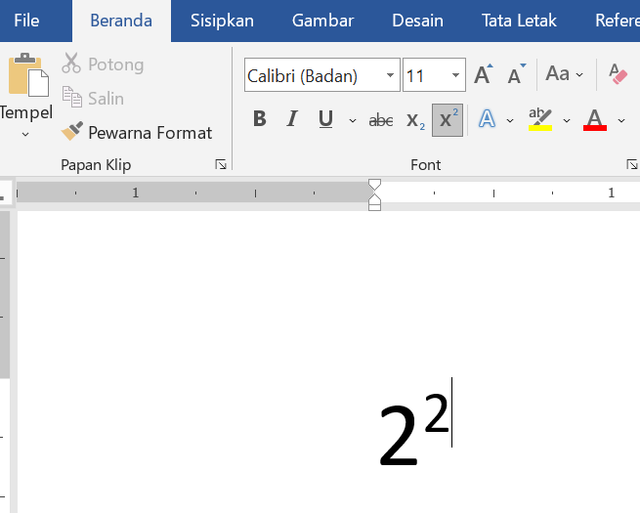Apply strikethrough with the abc icon
The height and width of the screenshot is (513, 640).
tap(381, 120)
